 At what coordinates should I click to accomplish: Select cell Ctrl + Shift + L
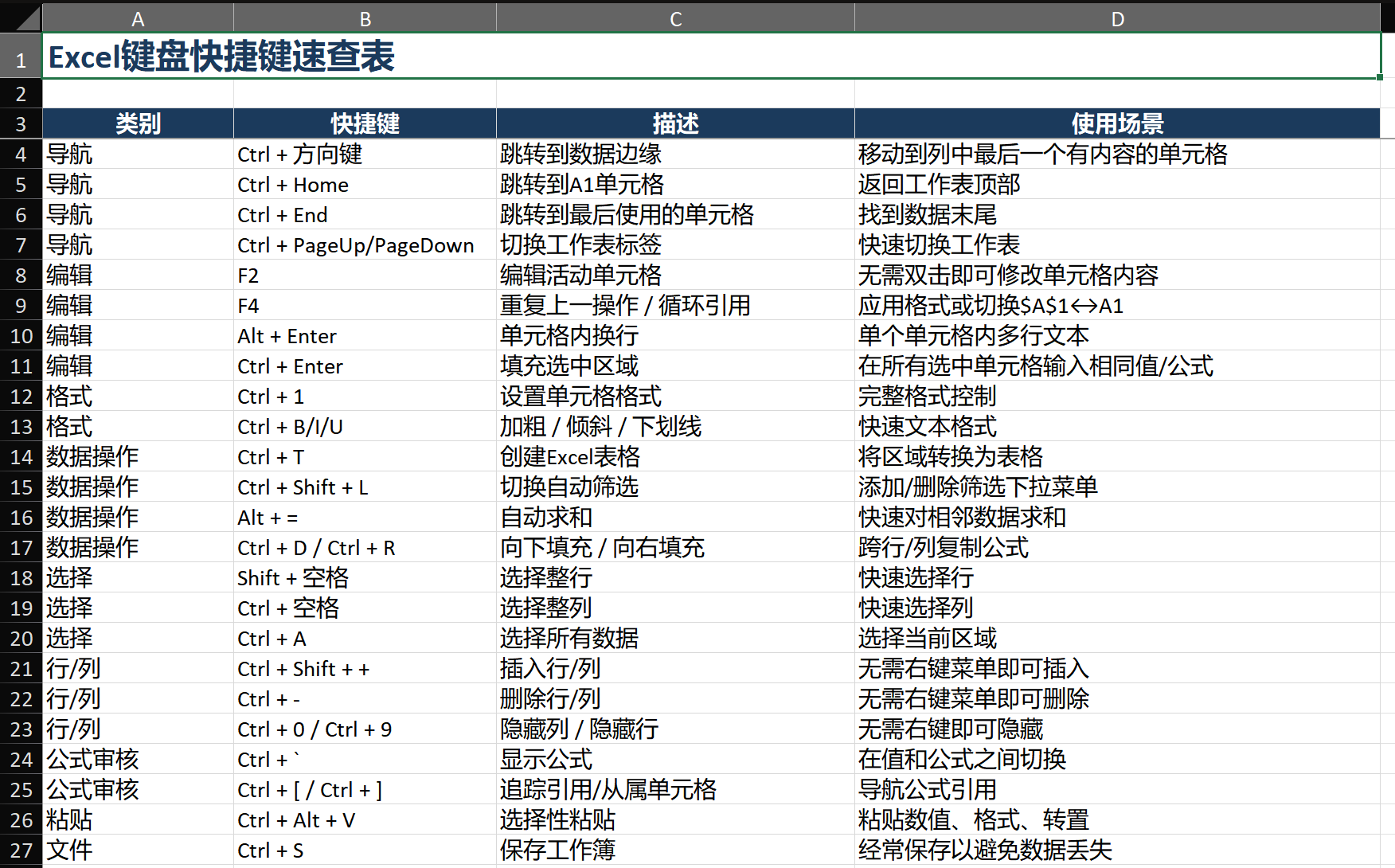tap(365, 487)
